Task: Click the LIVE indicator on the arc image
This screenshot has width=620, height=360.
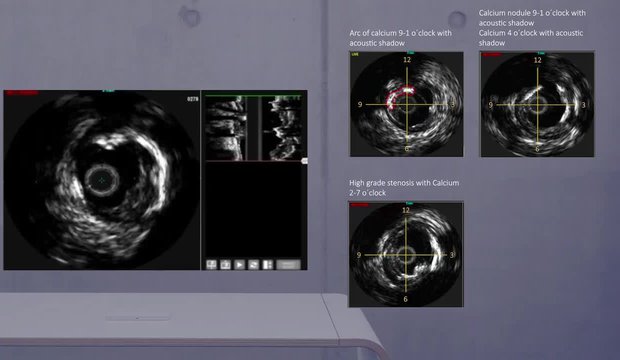Action: [x=355, y=55]
